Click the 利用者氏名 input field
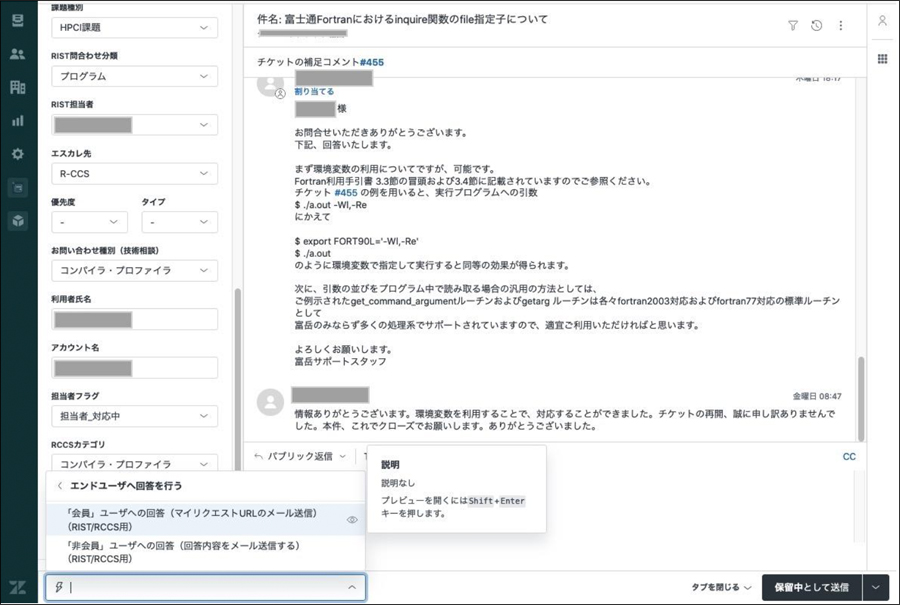 click(134, 319)
